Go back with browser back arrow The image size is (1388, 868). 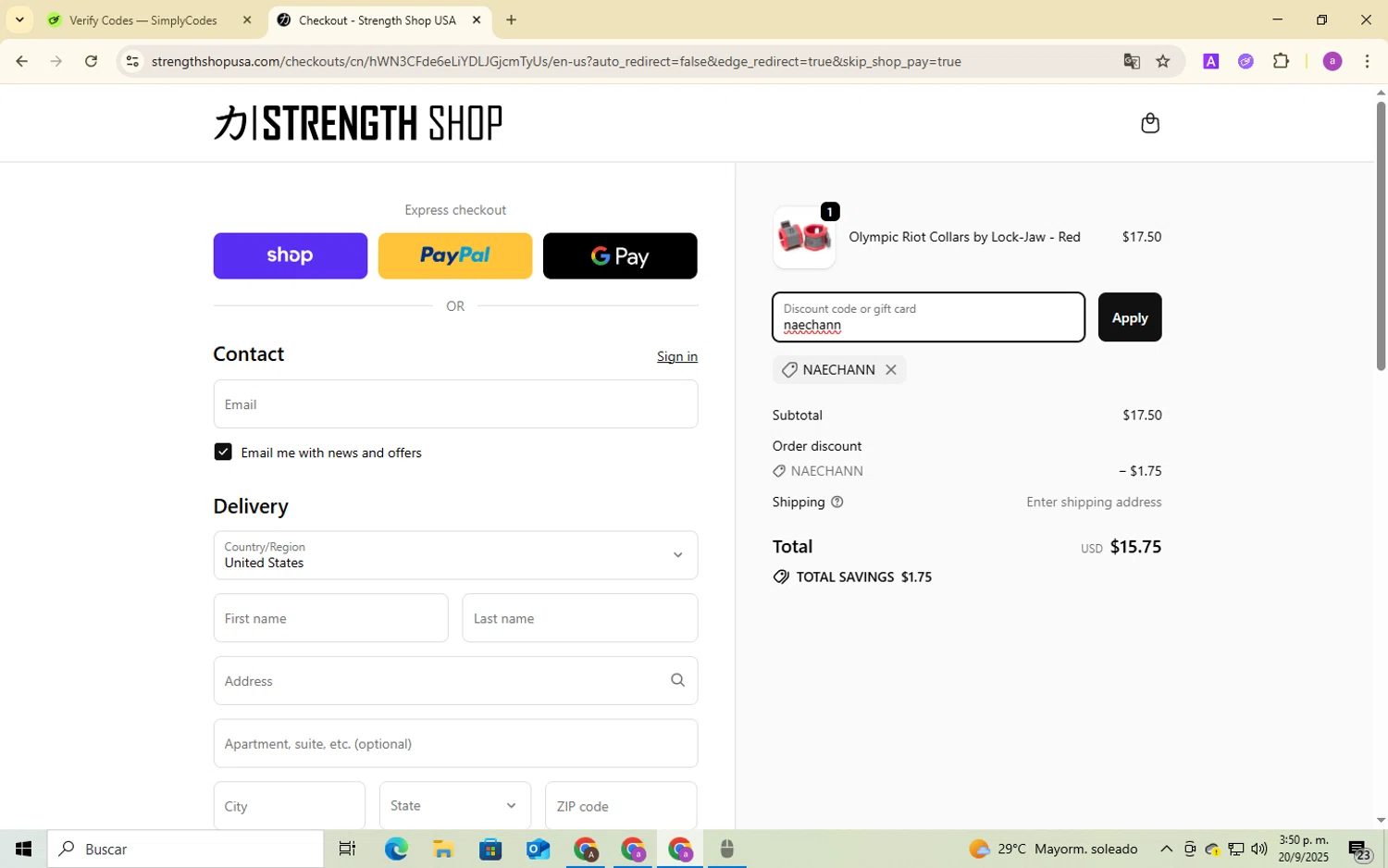tap(21, 61)
